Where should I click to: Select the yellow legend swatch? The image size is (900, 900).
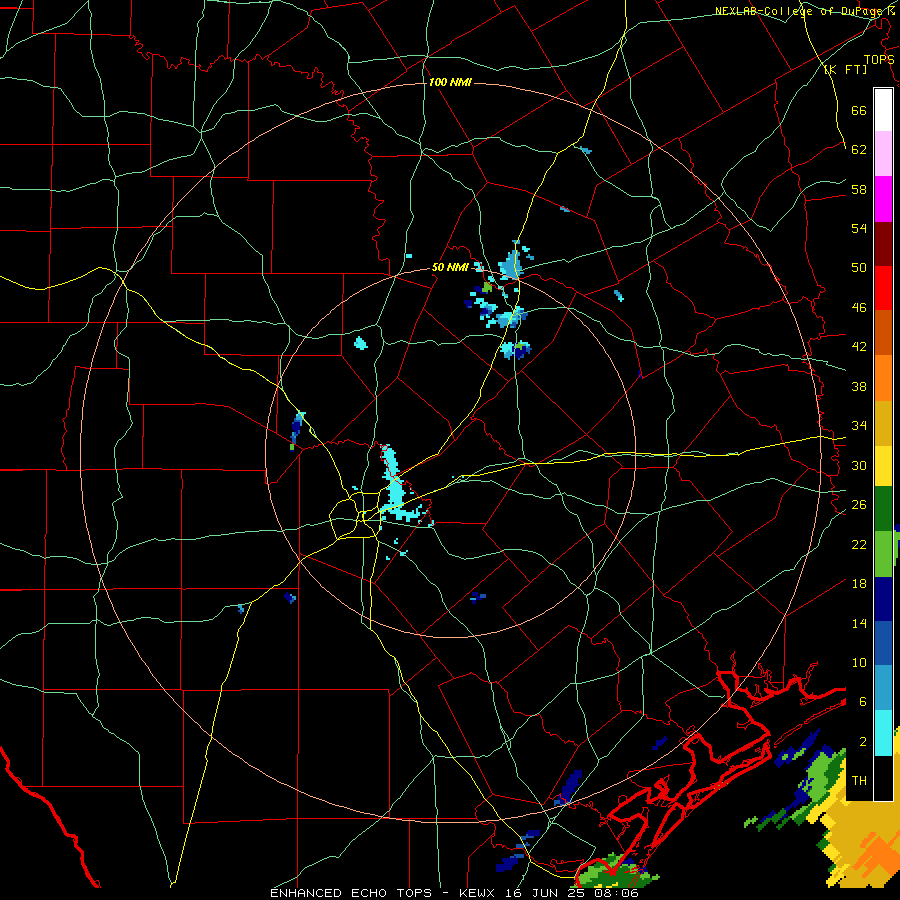coord(883,466)
